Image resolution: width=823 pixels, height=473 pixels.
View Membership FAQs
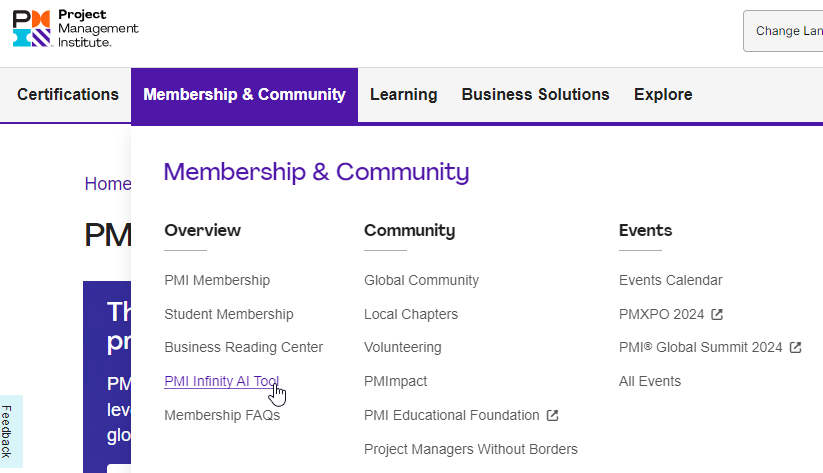(x=222, y=415)
